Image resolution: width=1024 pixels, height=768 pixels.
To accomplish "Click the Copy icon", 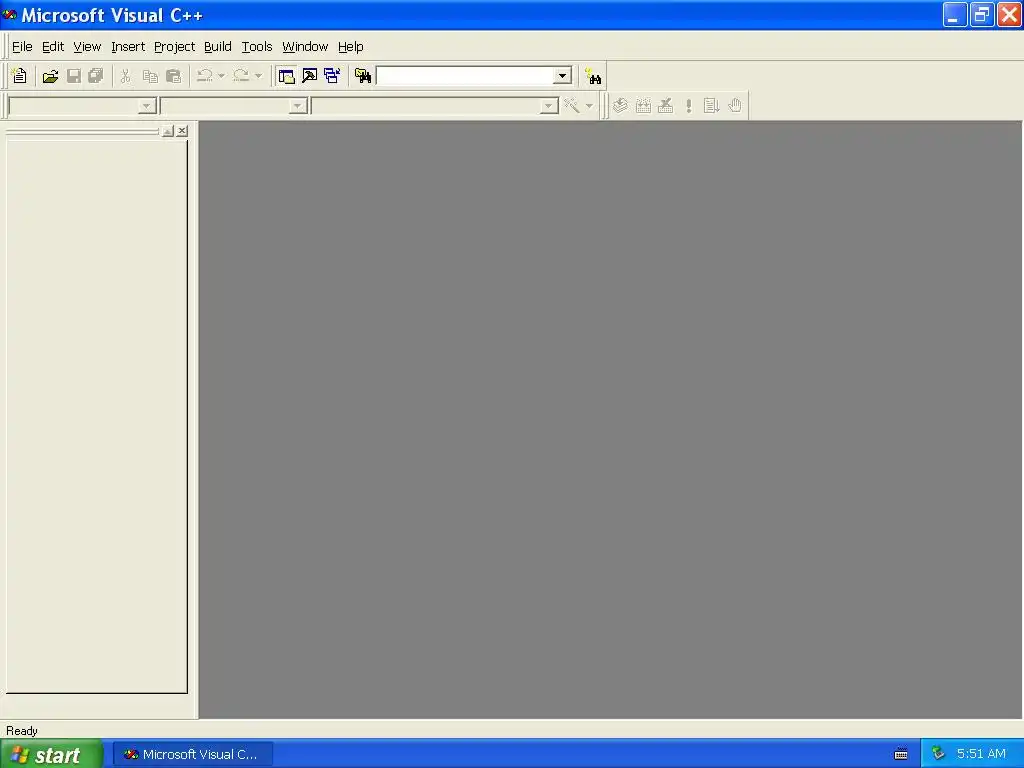I will point(150,76).
